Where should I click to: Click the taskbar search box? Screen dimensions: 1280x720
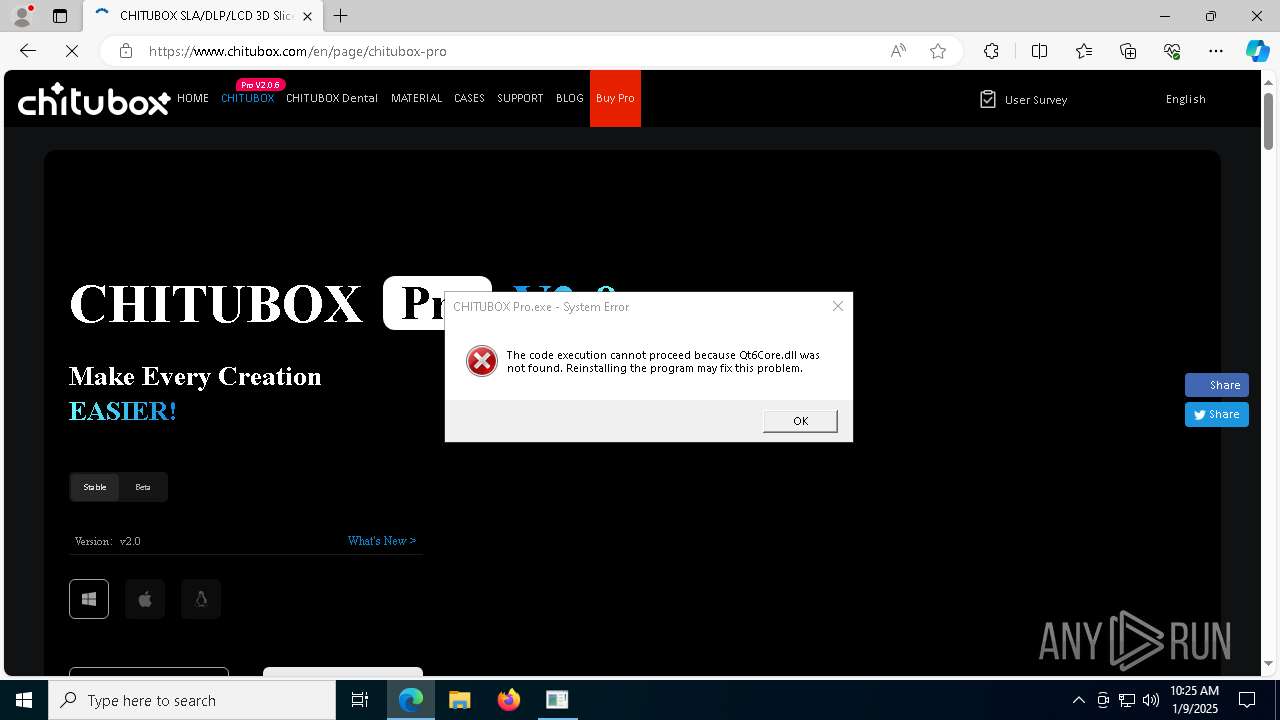[x=192, y=700]
